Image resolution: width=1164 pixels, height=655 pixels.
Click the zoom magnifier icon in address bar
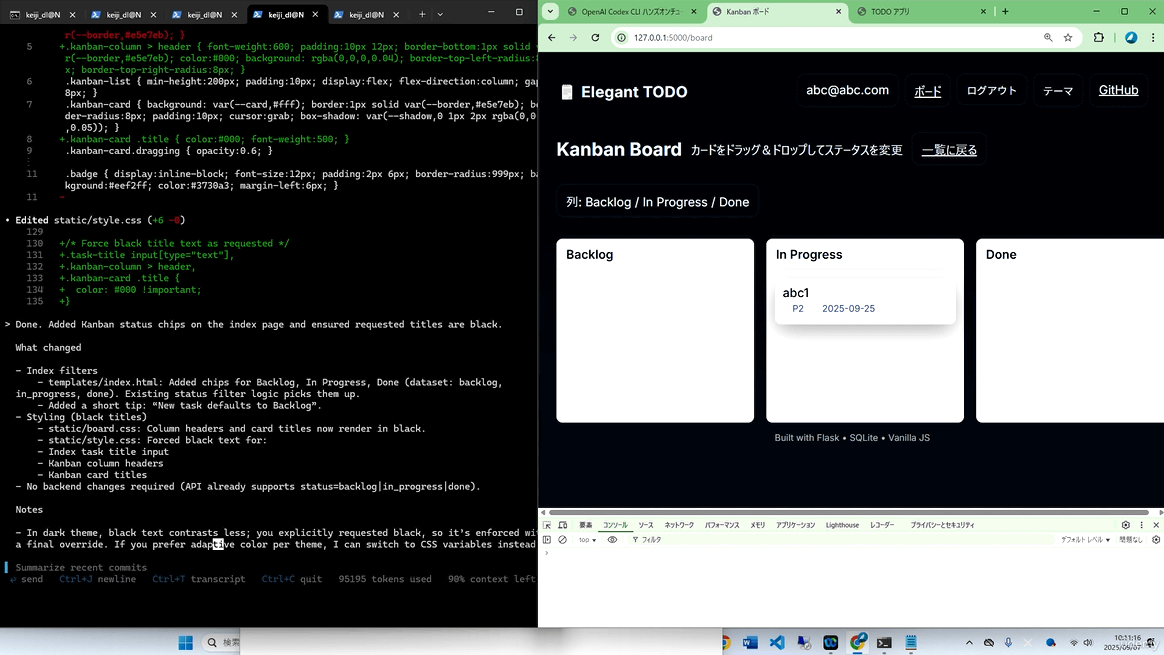point(1048,38)
